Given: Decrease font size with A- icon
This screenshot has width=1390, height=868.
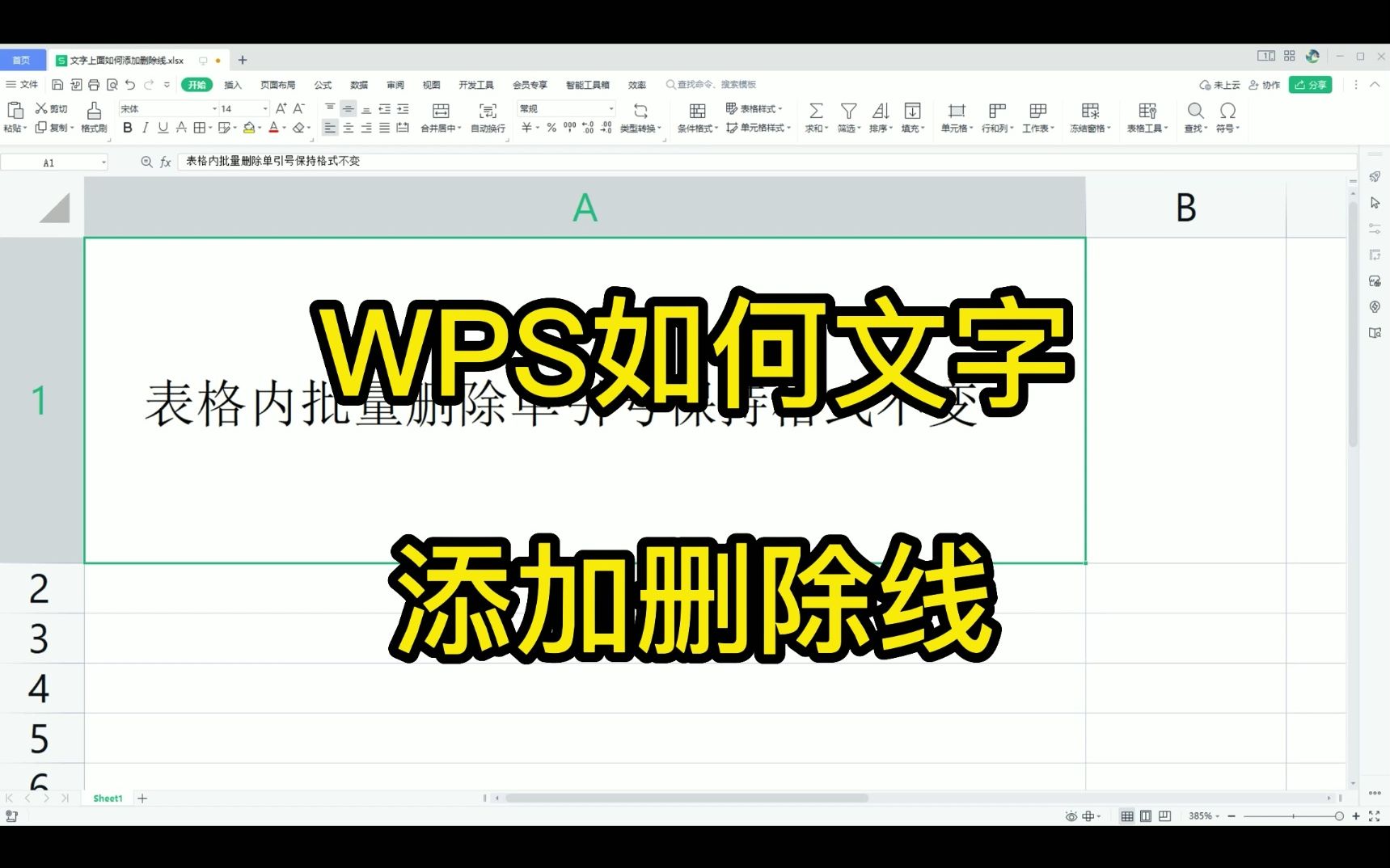Looking at the screenshot, I should click(x=298, y=108).
